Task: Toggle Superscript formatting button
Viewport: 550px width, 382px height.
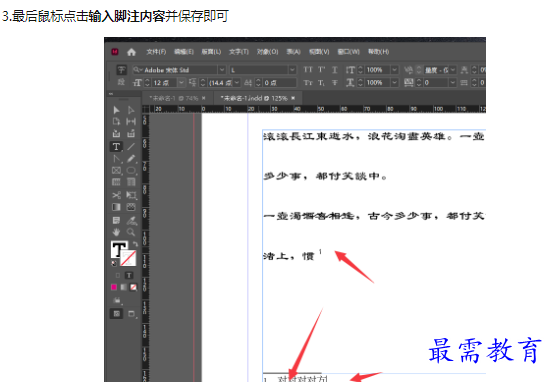Action: (321, 70)
